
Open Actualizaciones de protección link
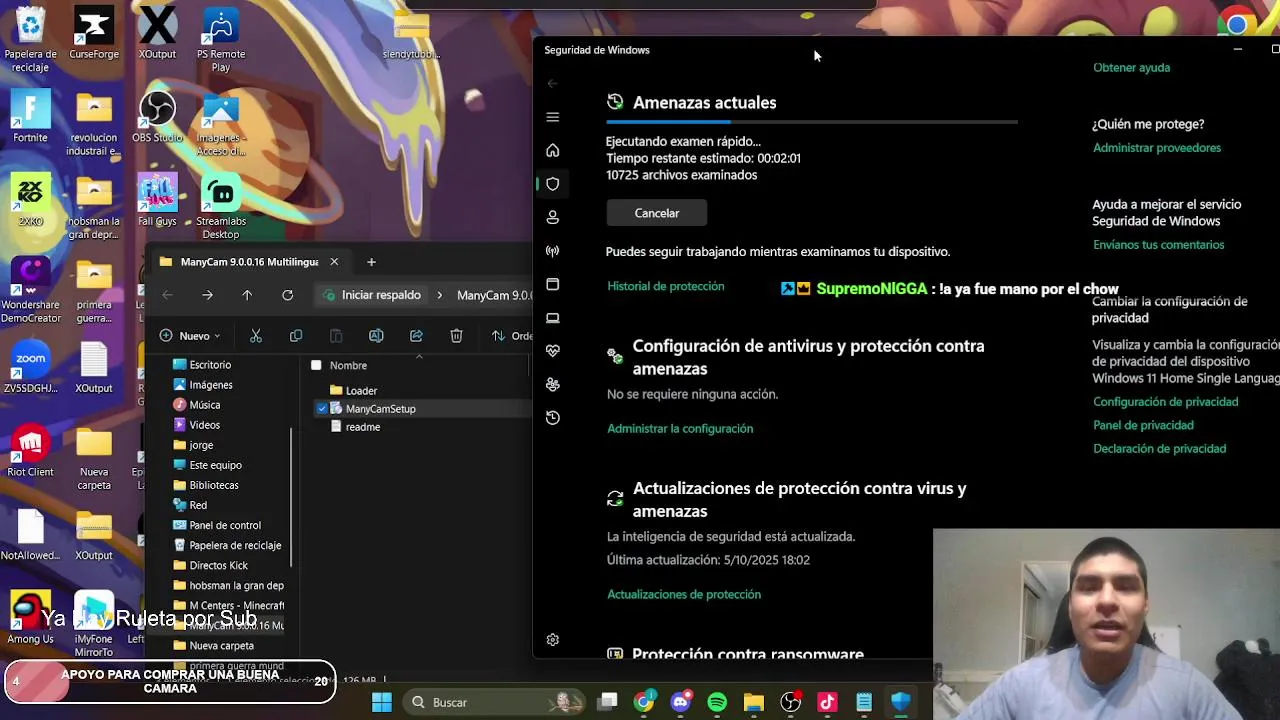[684, 594]
